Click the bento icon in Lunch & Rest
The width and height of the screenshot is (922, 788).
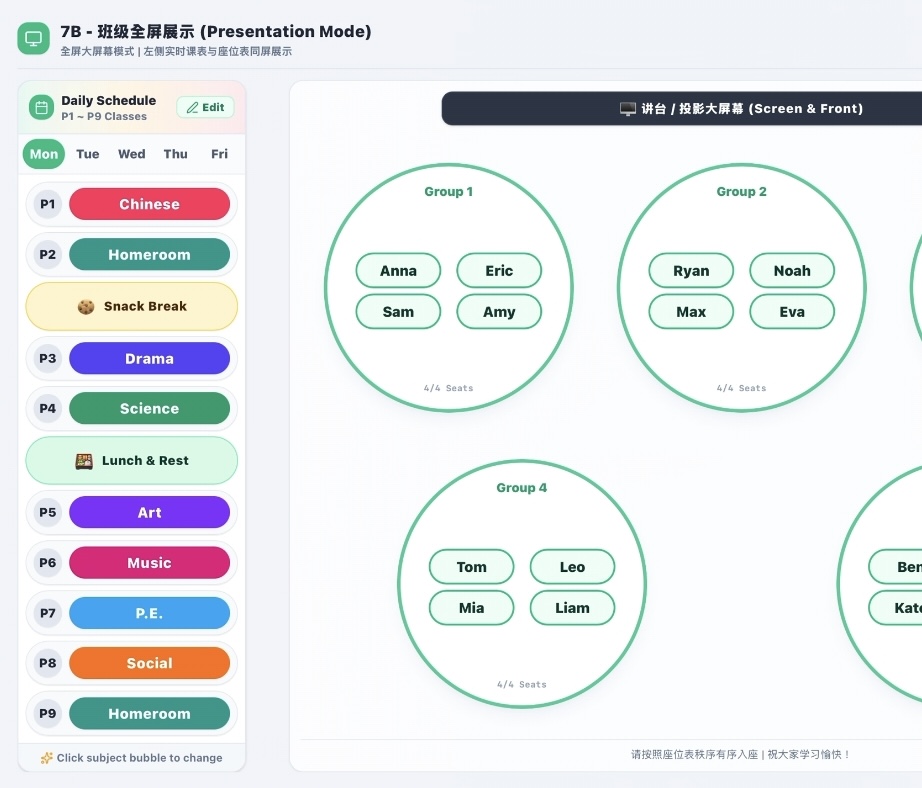84,461
